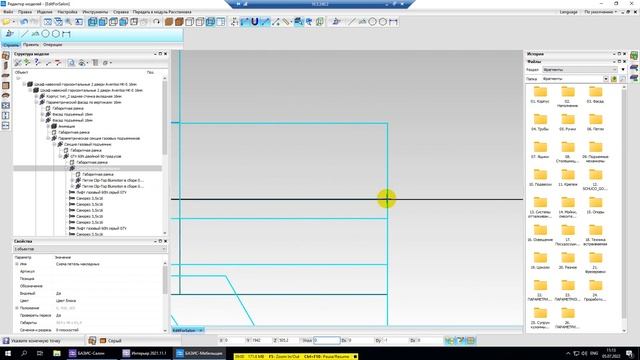The height and width of the screenshot is (360, 640).
Task: Switch to Интерьер 2021.11.1 in the taskbar
Action: 146,353
